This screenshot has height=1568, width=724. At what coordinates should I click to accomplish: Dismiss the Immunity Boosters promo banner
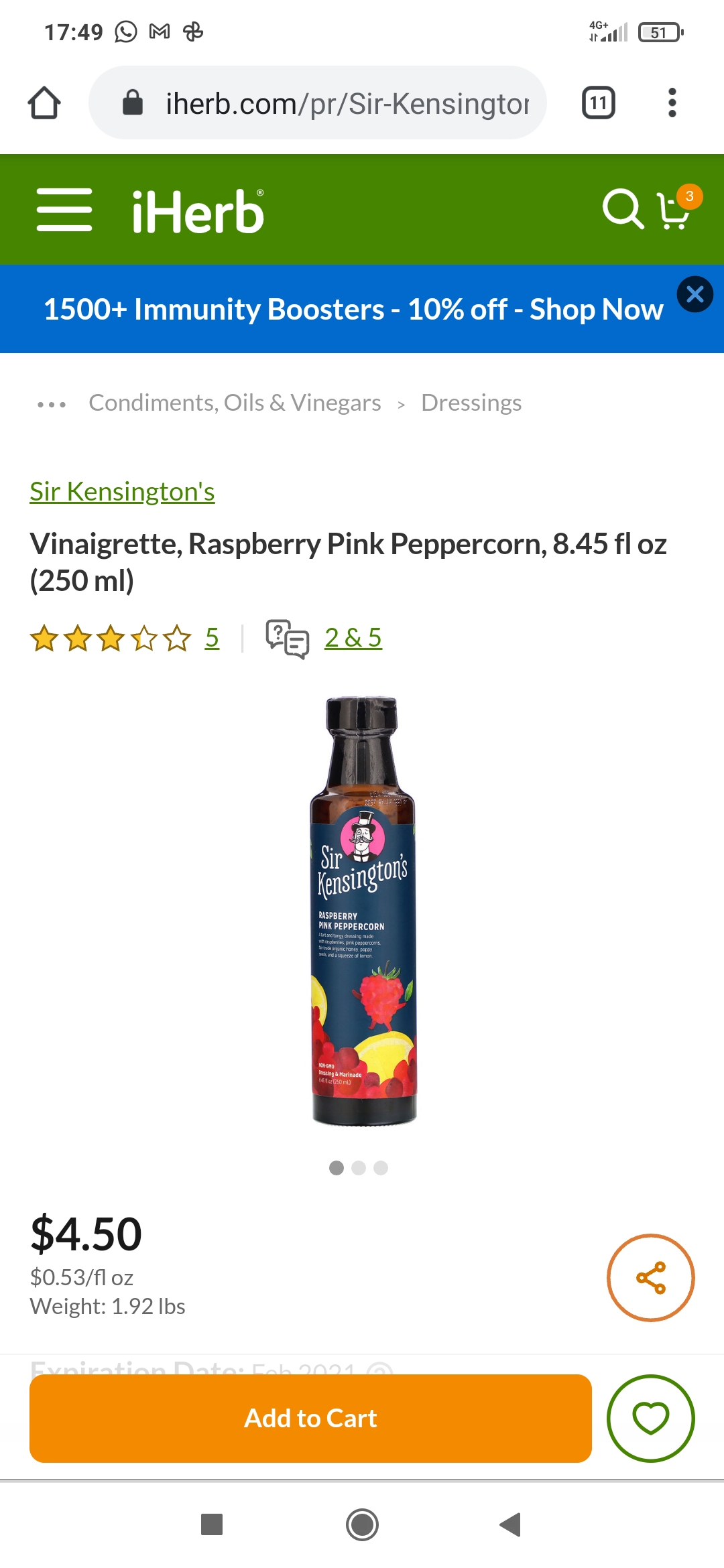point(695,294)
